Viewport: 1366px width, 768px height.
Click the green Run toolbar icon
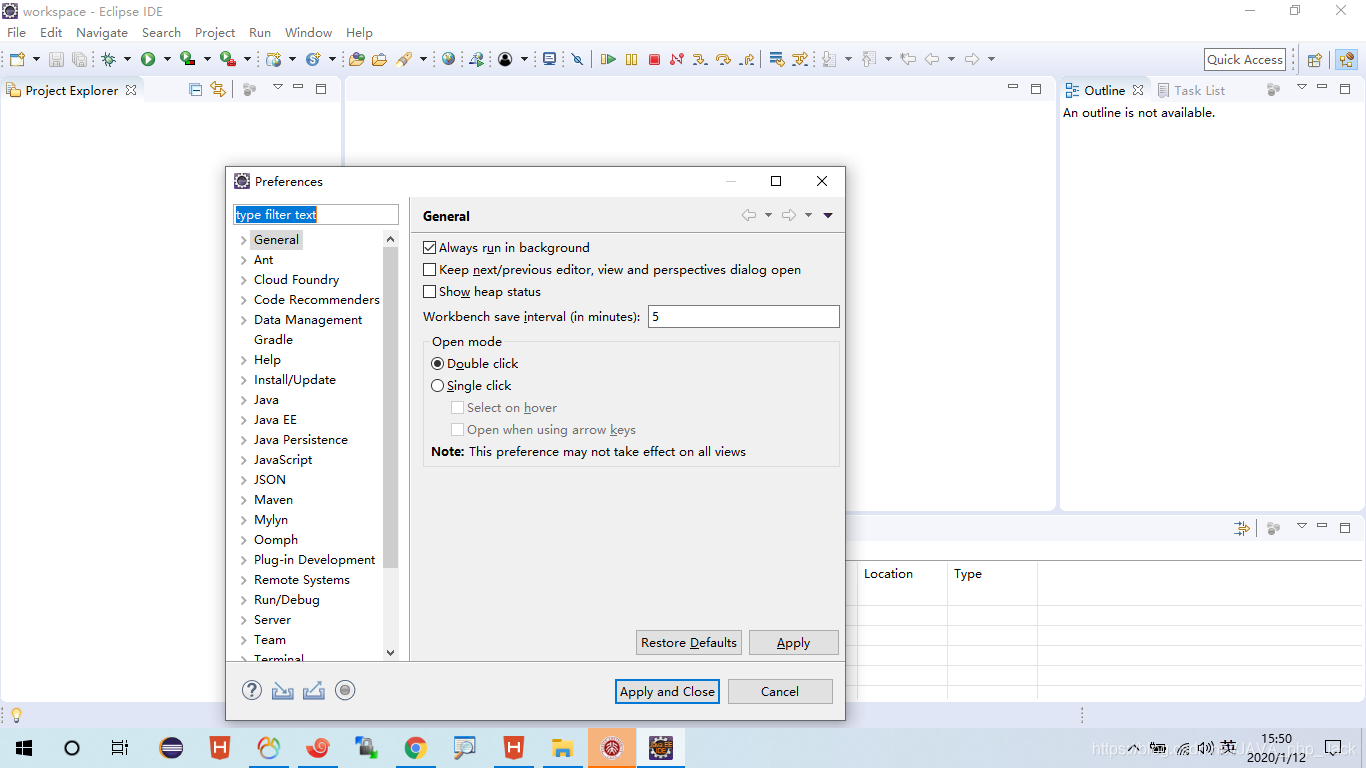coord(148,59)
